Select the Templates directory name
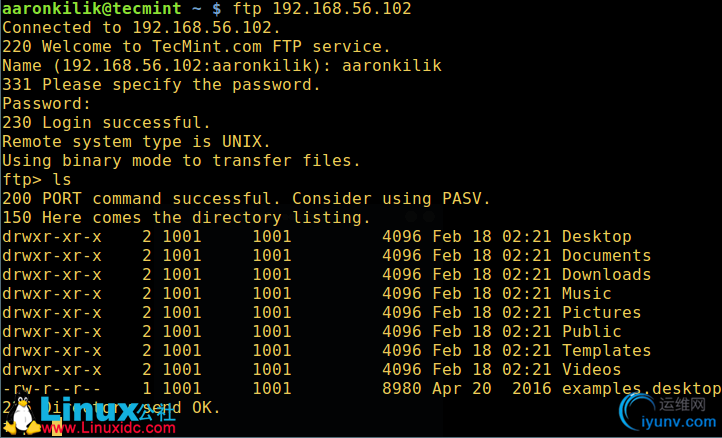Image resolution: width=722 pixels, height=438 pixels. (x=606, y=350)
